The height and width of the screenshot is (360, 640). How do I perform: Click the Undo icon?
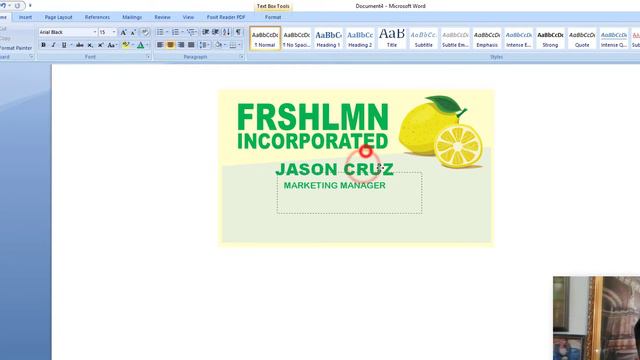[3, 6]
